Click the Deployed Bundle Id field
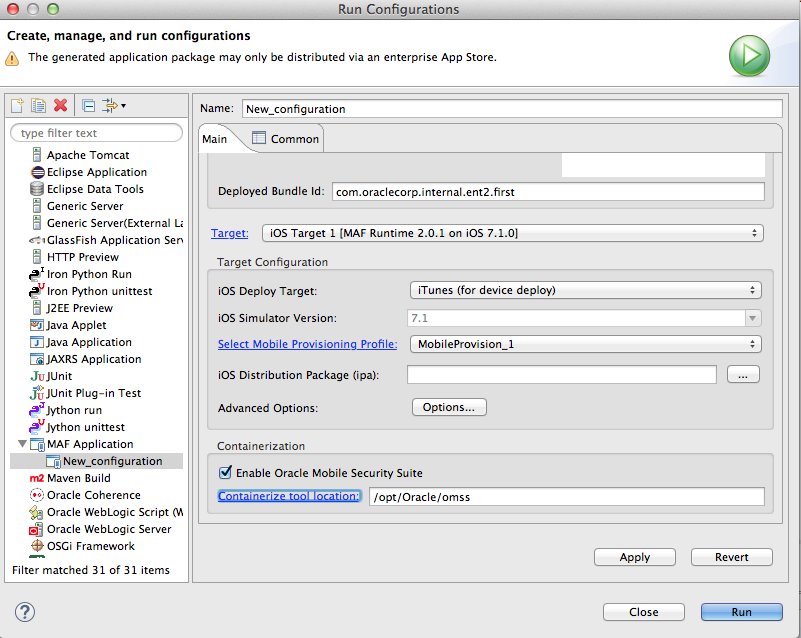 548,192
